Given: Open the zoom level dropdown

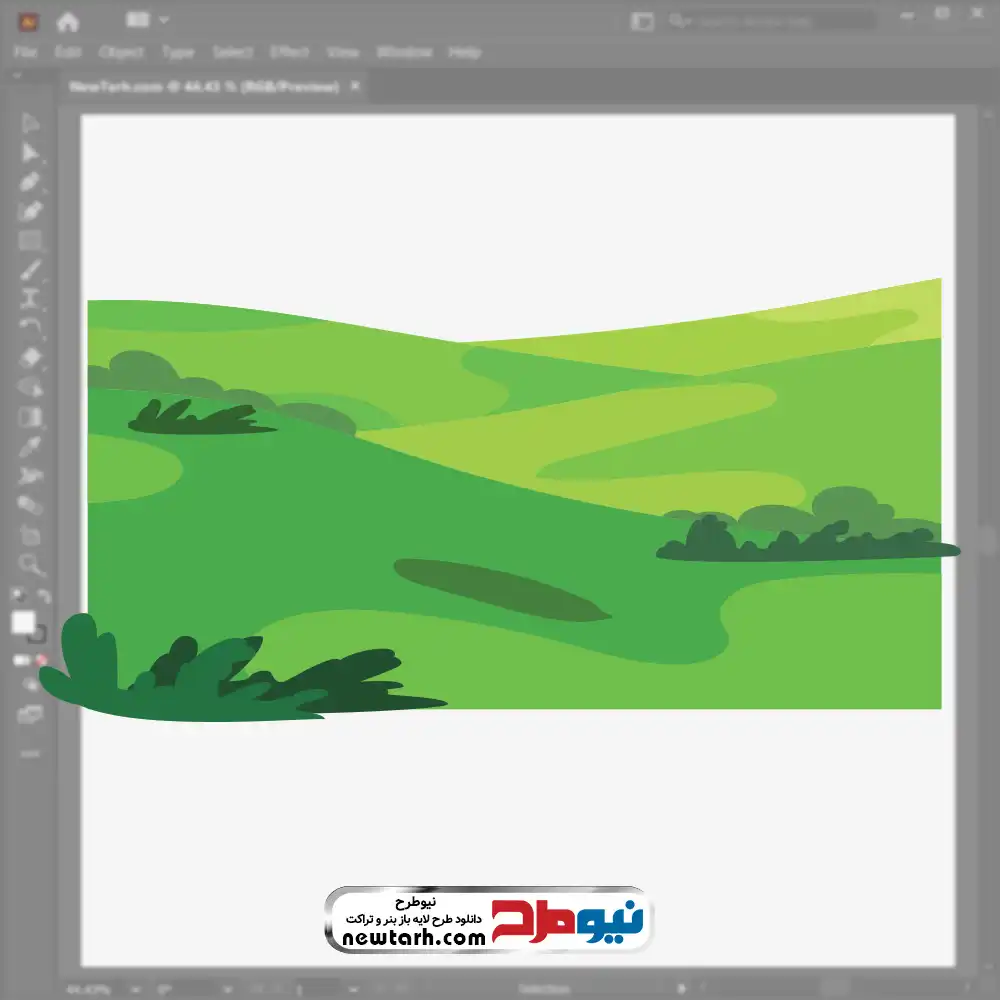Looking at the screenshot, I should (136, 990).
